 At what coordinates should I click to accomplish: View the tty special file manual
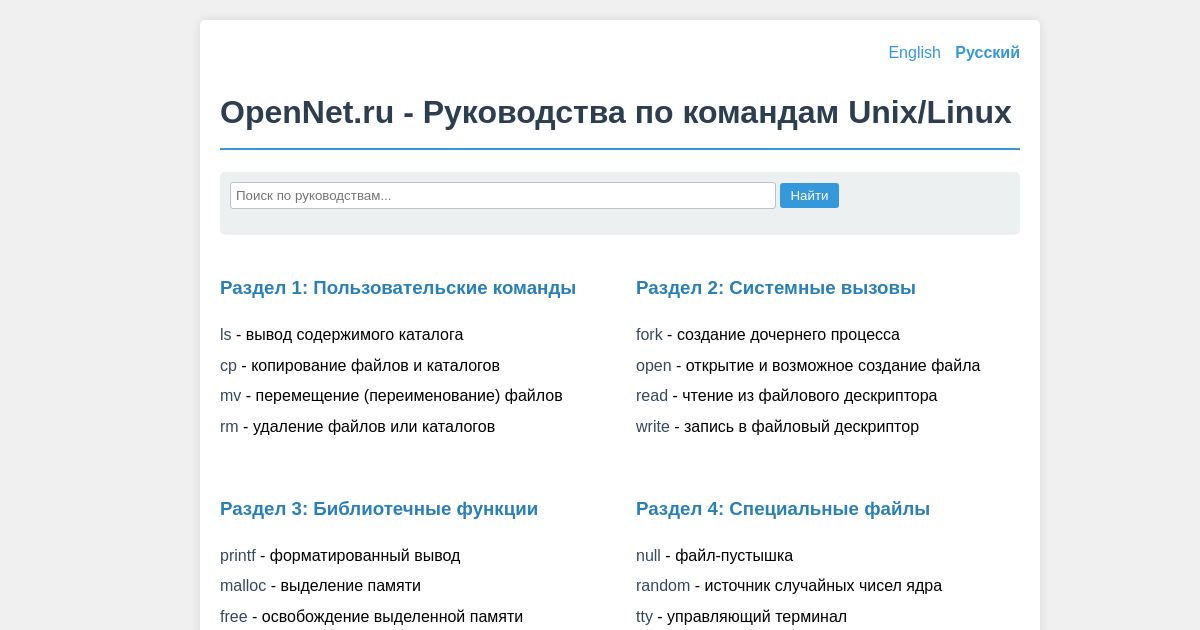643,617
